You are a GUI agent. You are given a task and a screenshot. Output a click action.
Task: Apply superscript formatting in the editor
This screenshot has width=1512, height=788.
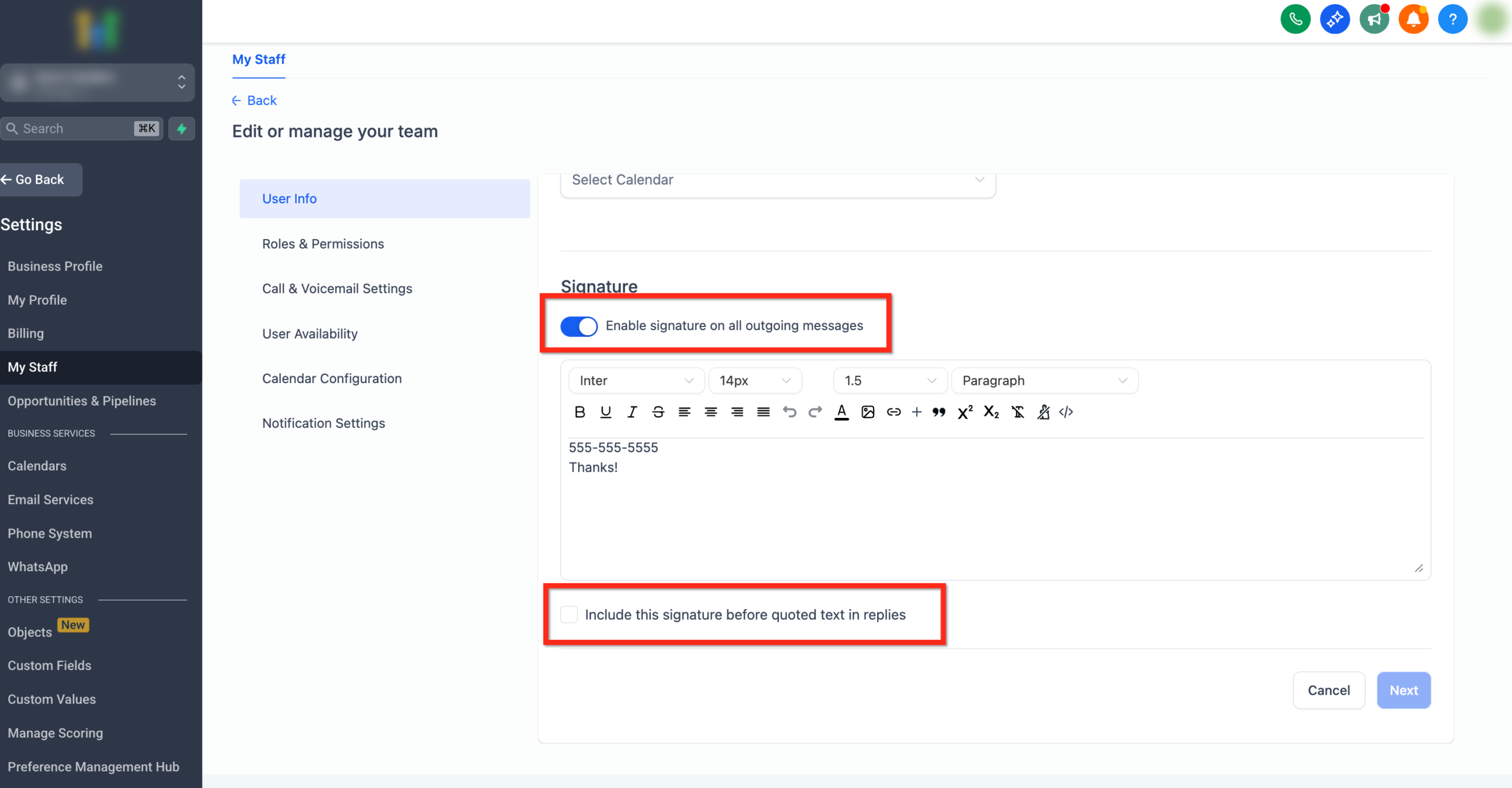pos(964,412)
